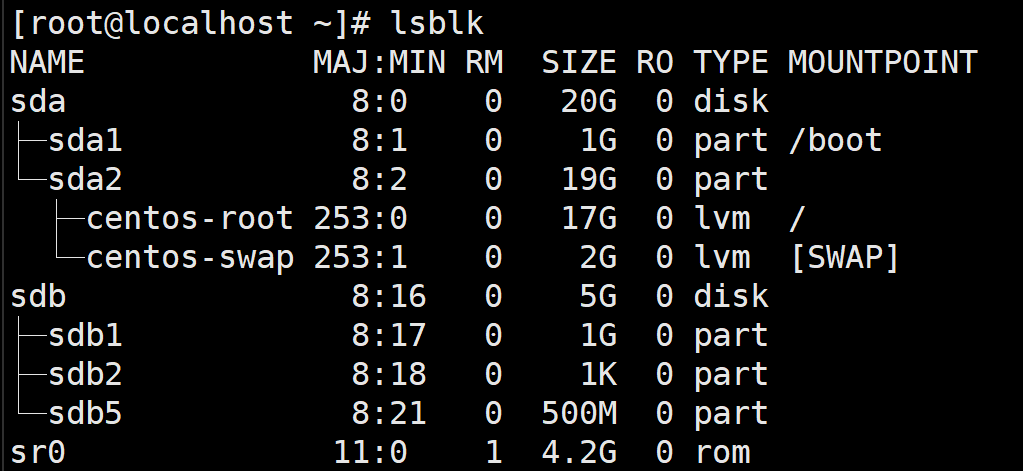Select the sda1 partition name
Viewport: 1023px width, 471px height.
click(85, 140)
